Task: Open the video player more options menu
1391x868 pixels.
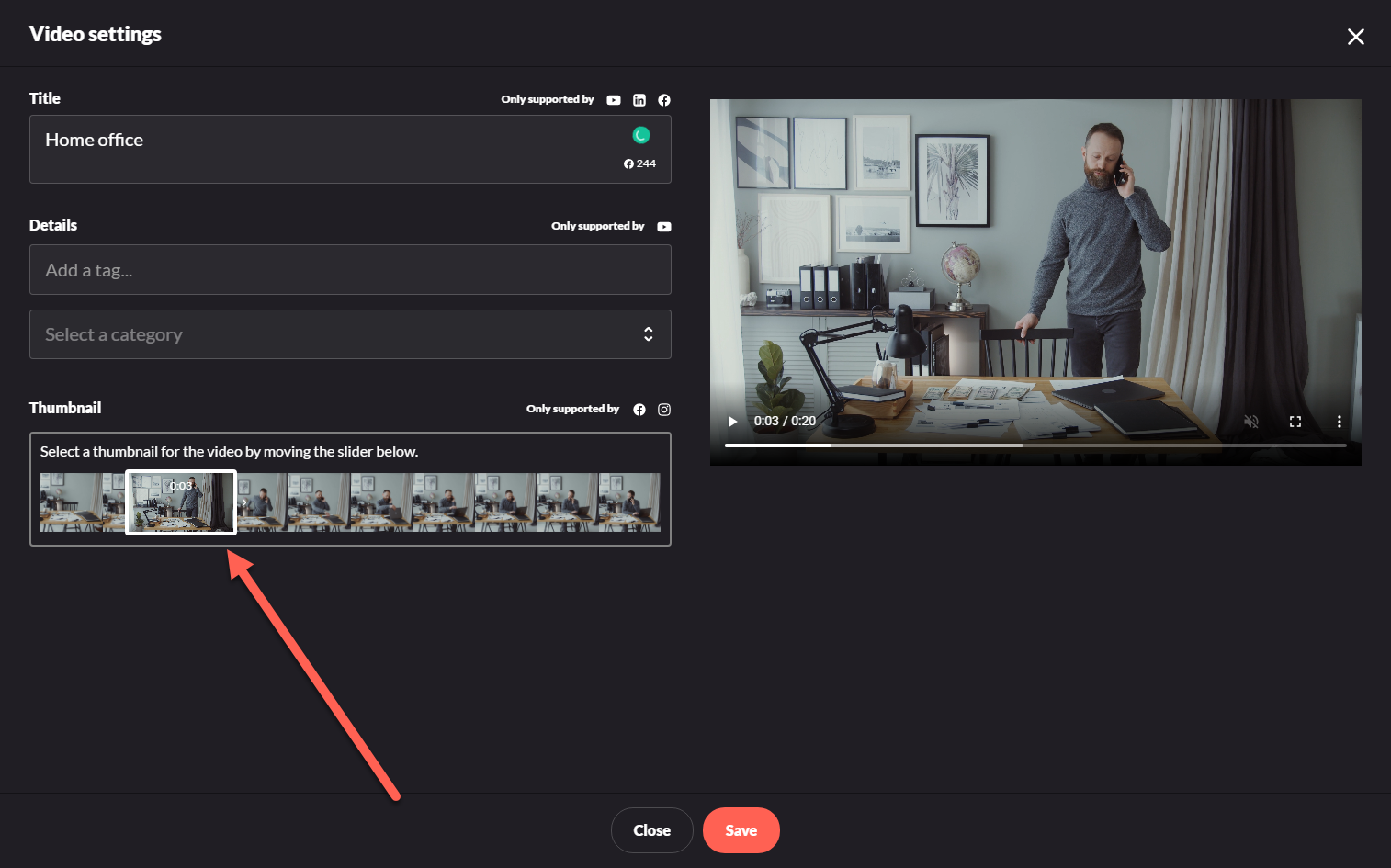Action: point(1339,422)
